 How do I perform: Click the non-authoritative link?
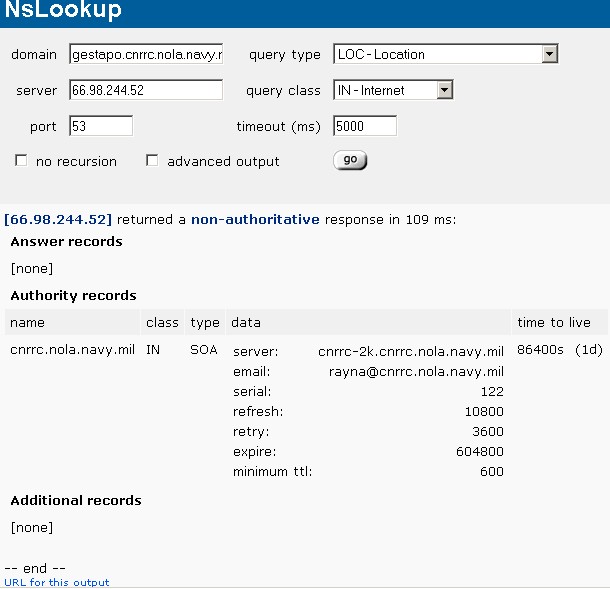255,219
